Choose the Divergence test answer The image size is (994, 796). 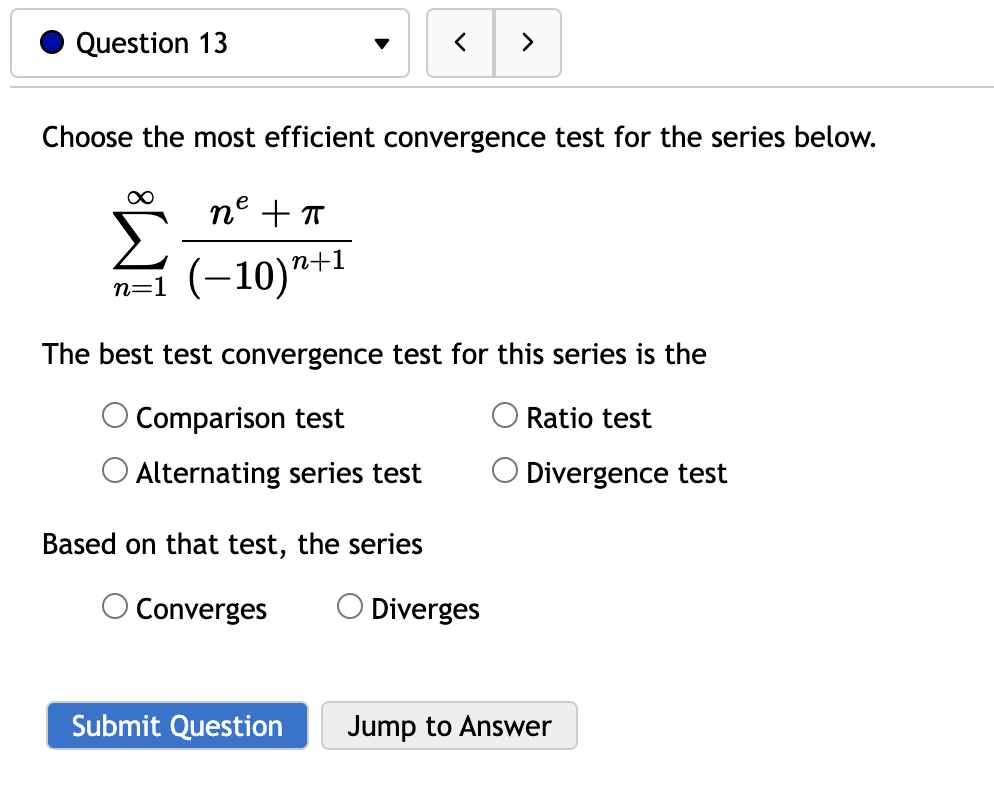[x=505, y=469]
